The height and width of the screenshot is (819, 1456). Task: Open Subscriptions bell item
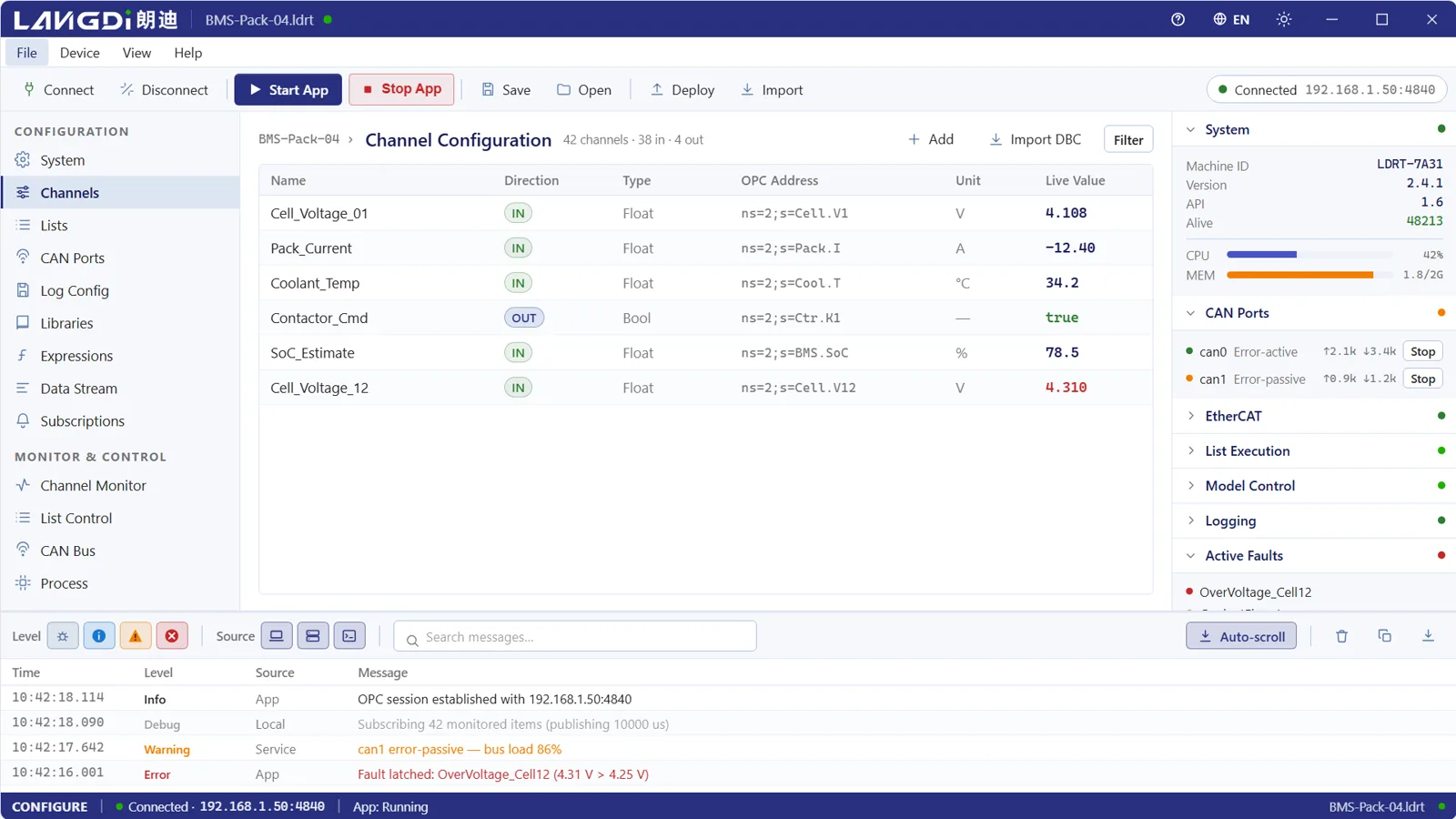coord(120,421)
